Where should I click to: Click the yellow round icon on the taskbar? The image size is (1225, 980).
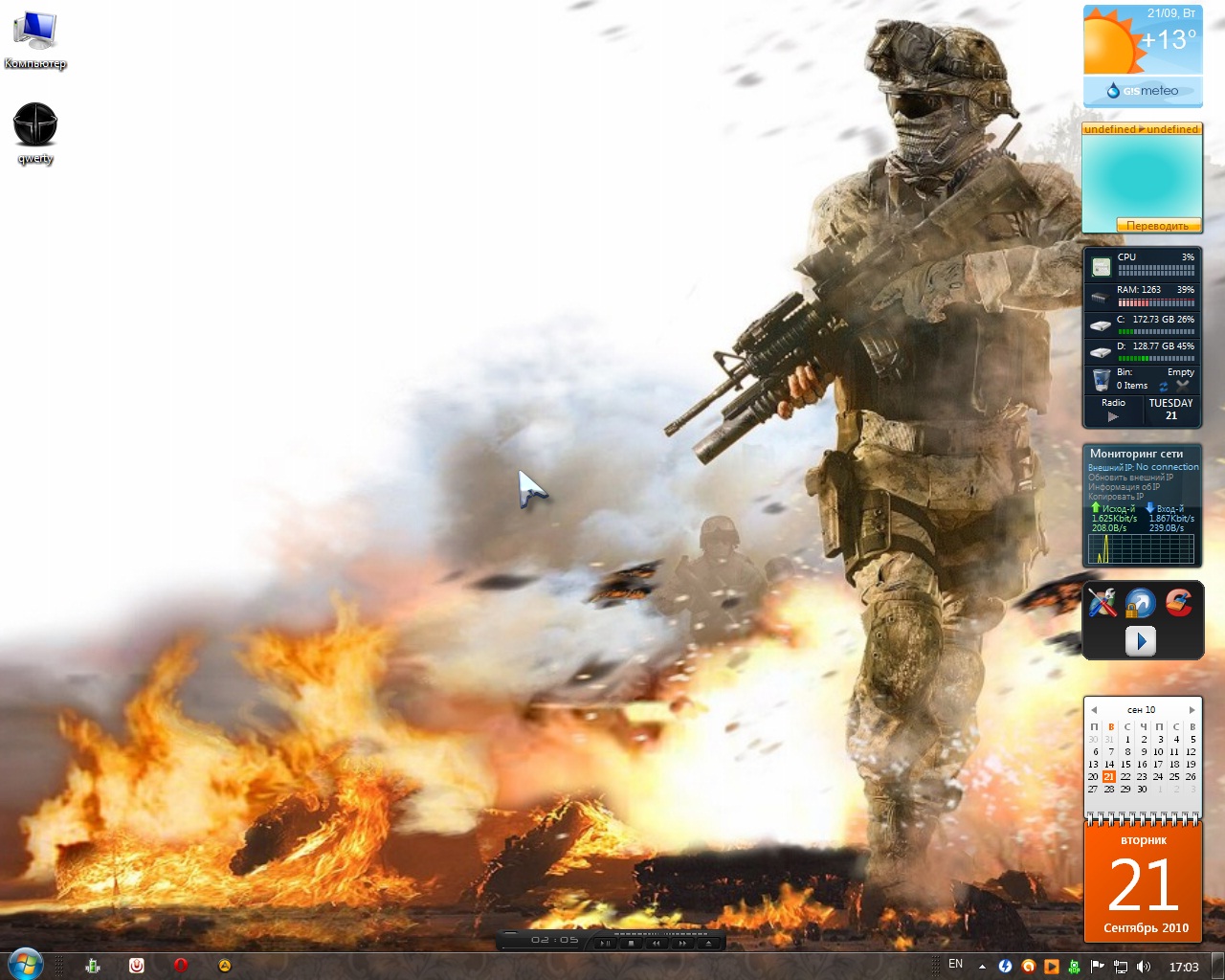[x=225, y=966]
